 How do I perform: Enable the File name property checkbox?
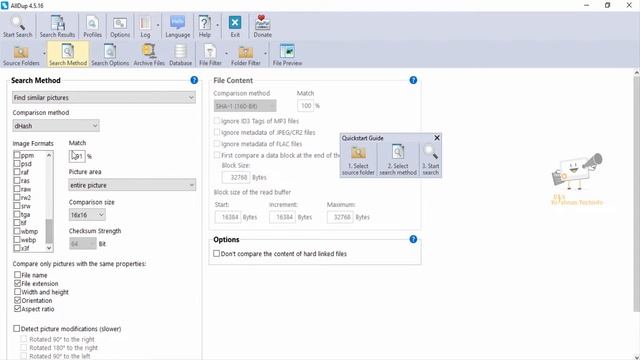click(x=18, y=275)
